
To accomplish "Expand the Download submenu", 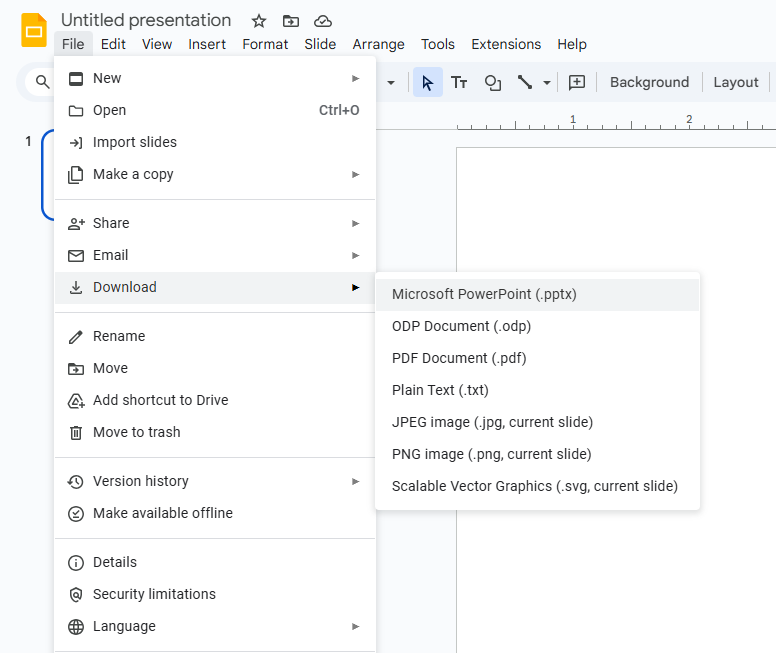I will 215,287.
